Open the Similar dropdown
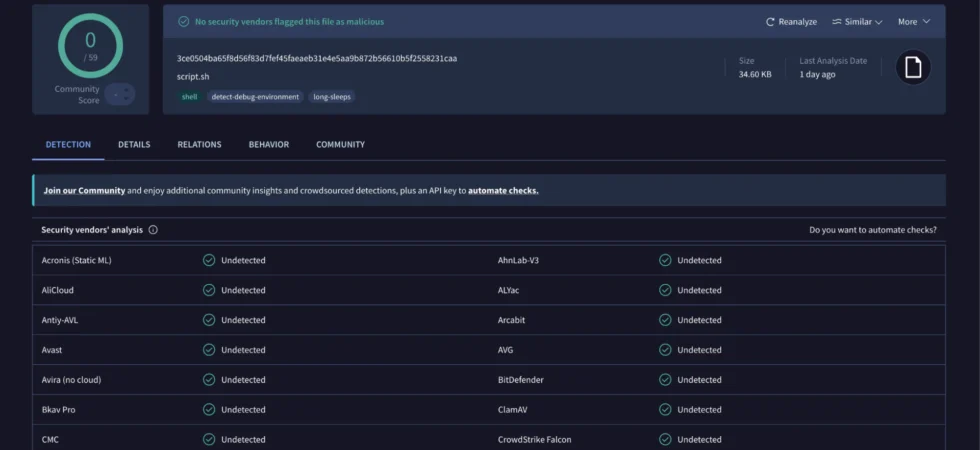Screen dimensions: 980x450 857,22
